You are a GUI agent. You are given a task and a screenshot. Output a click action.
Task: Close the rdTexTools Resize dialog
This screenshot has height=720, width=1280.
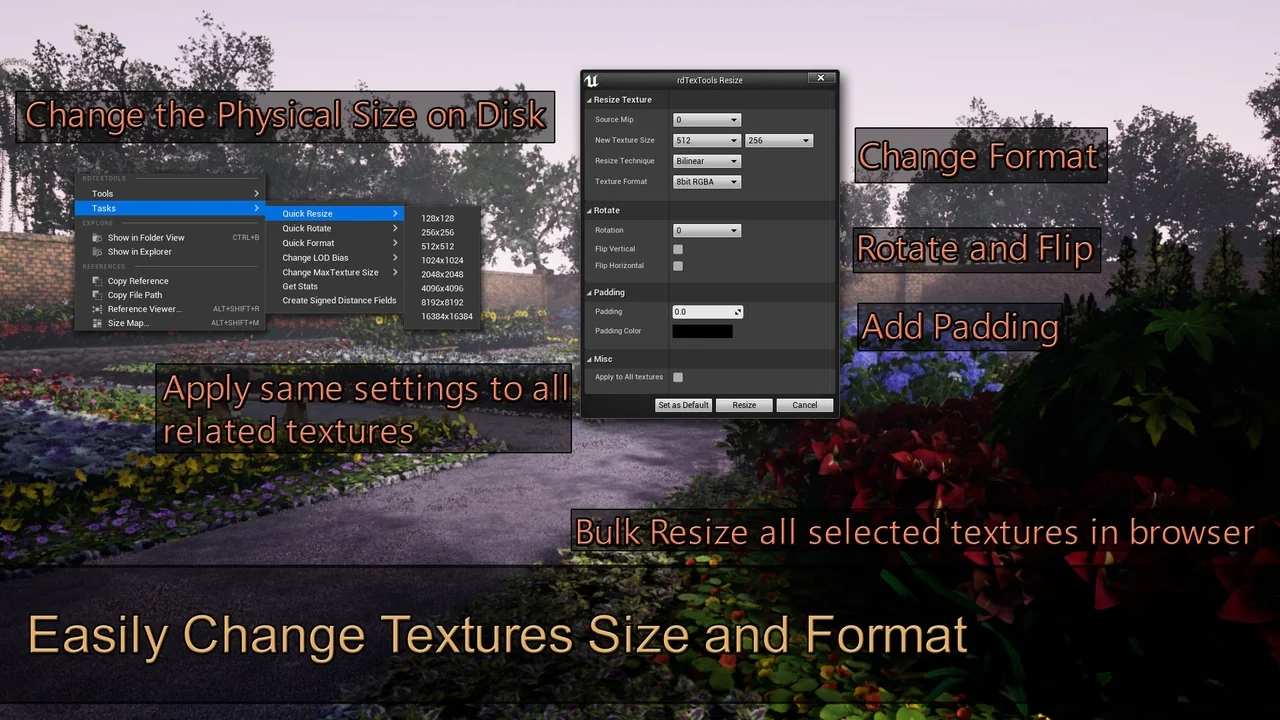tap(821, 78)
